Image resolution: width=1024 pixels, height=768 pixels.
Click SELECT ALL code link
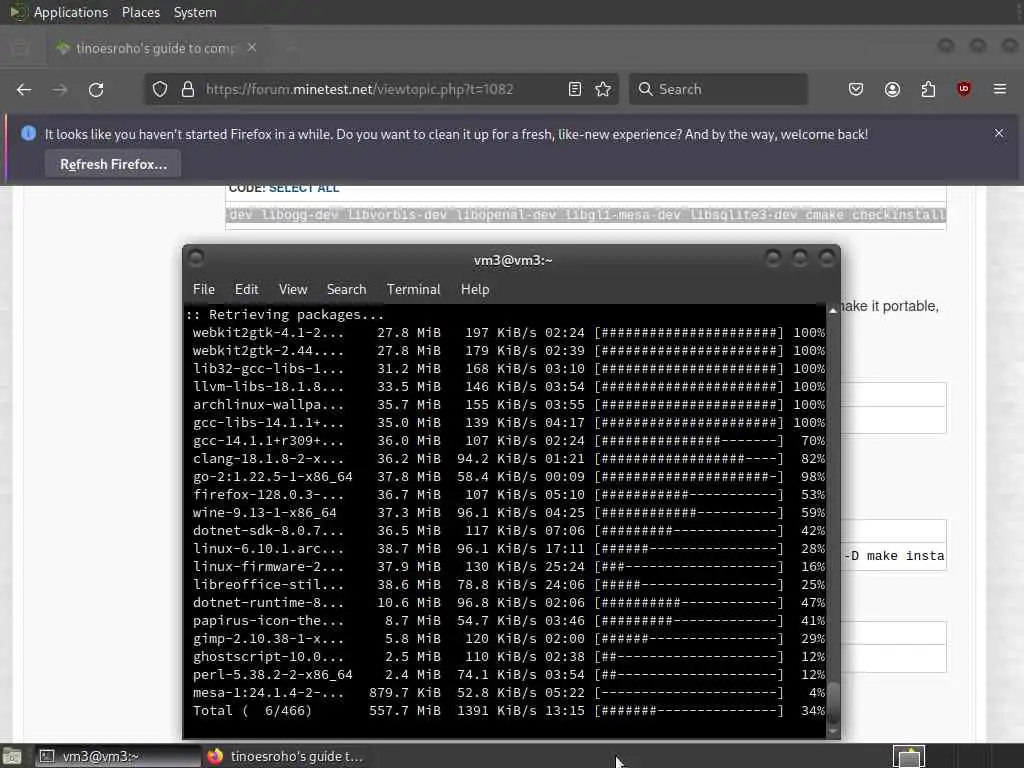pos(304,189)
